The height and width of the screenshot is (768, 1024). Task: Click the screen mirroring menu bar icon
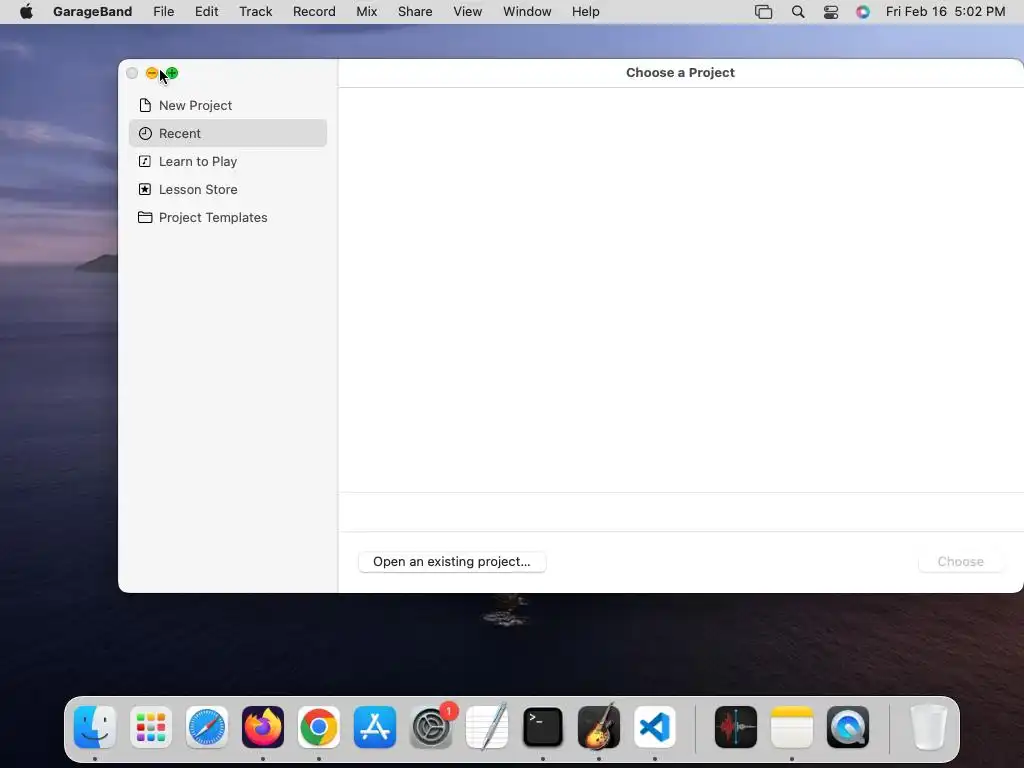pyautogui.click(x=763, y=12)
